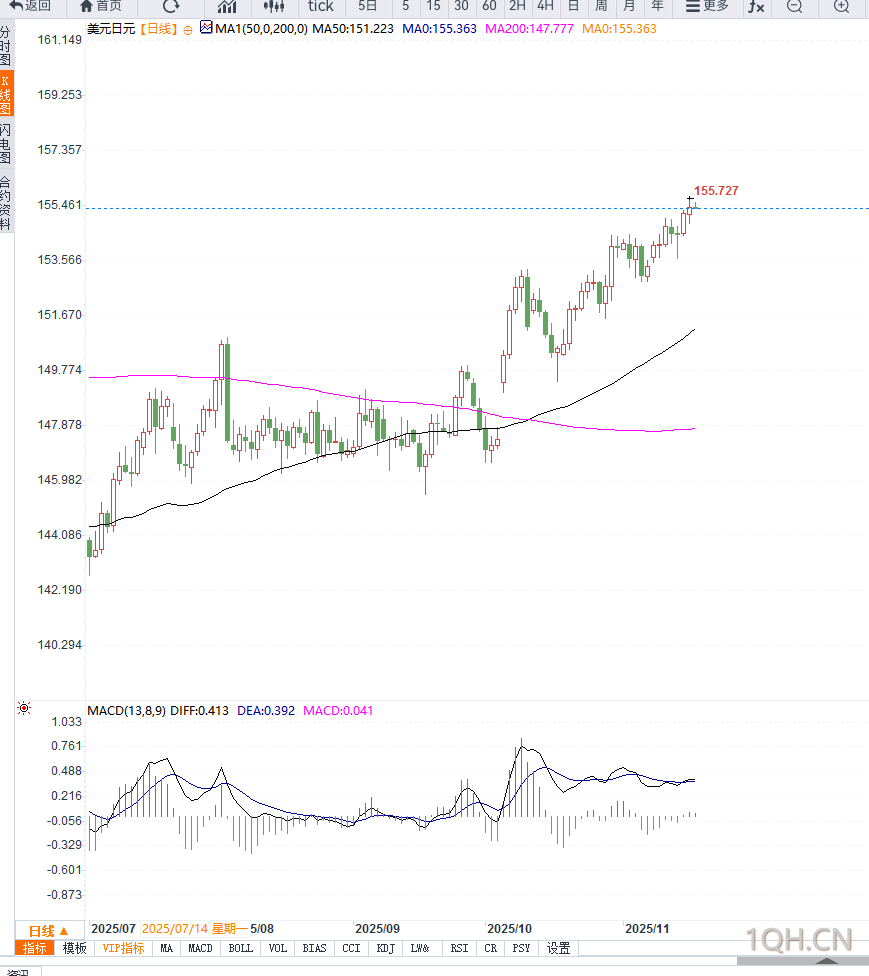Image resolution: width=869 pixels, height=976 pixels.
Task: Open the 更多 more menu
Action: click(x=707, y=6)
